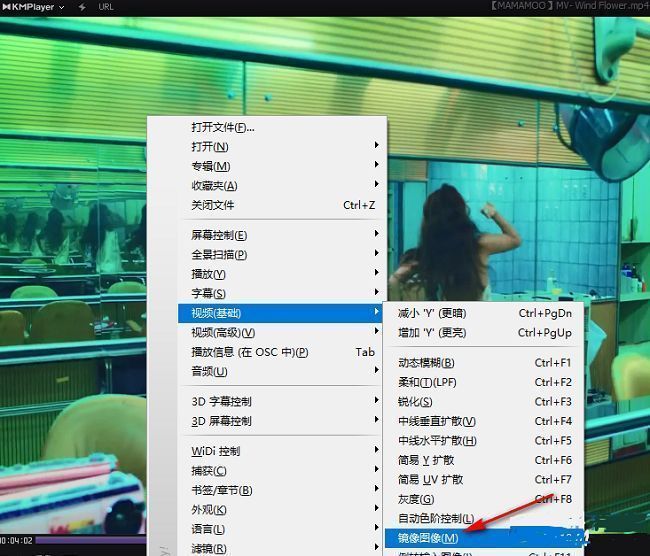Image resolution: width=650 pixels, height=556 pixels.
Task: Open 3D 屏幕控制 submenu
Action: 281,421
